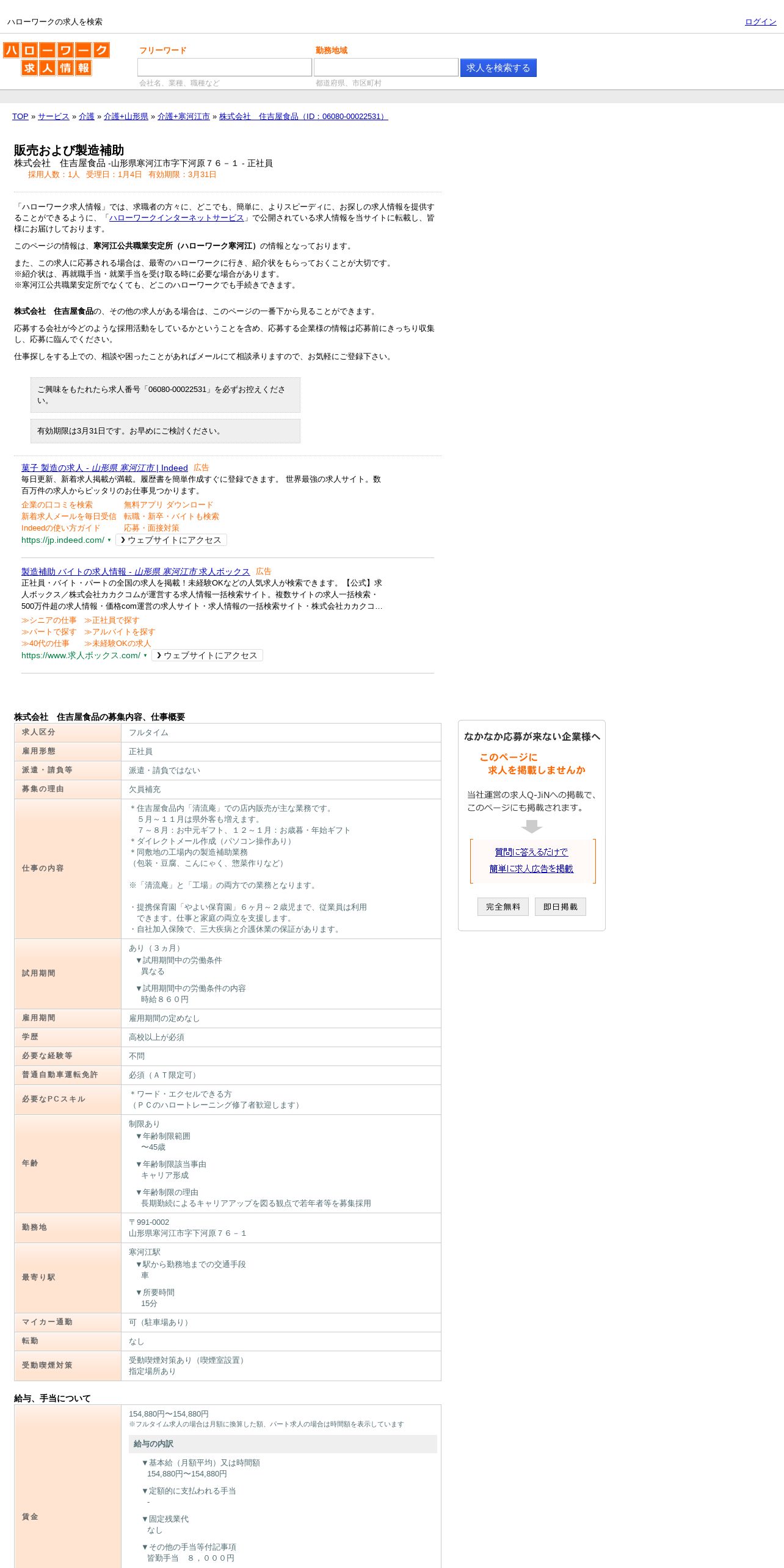The height and width of the screenshot is (1568, 784).
Task: Open ハローワークインターネットサービス link
Action: pos(176,218)
